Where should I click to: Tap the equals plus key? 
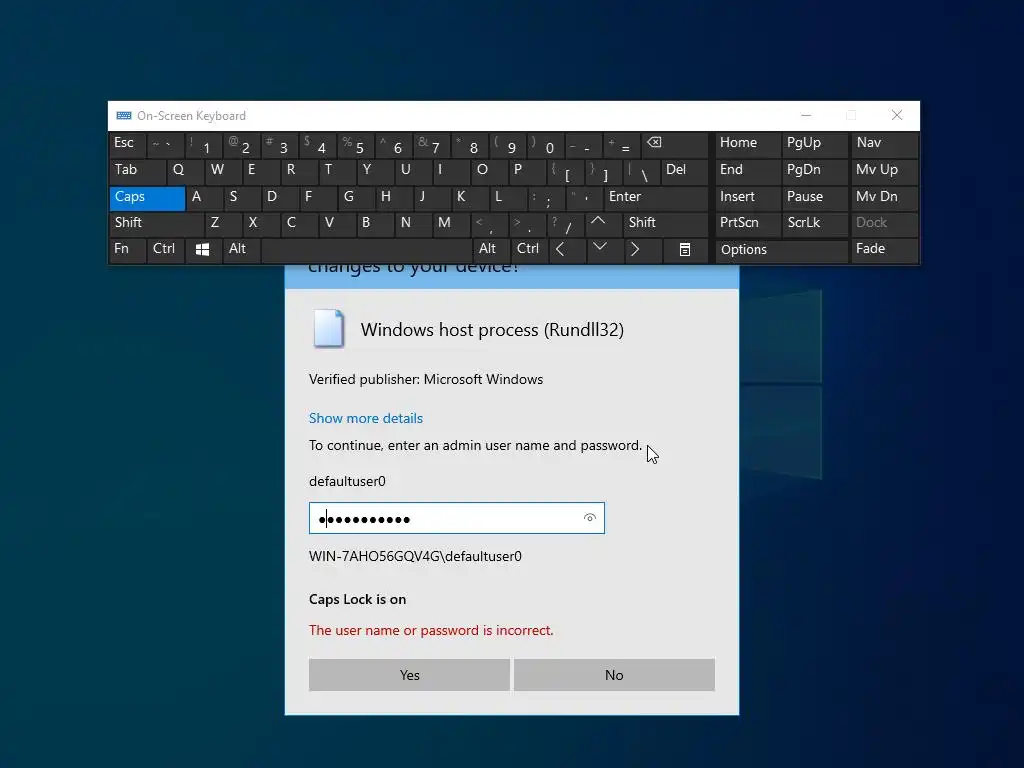point(622,144)
